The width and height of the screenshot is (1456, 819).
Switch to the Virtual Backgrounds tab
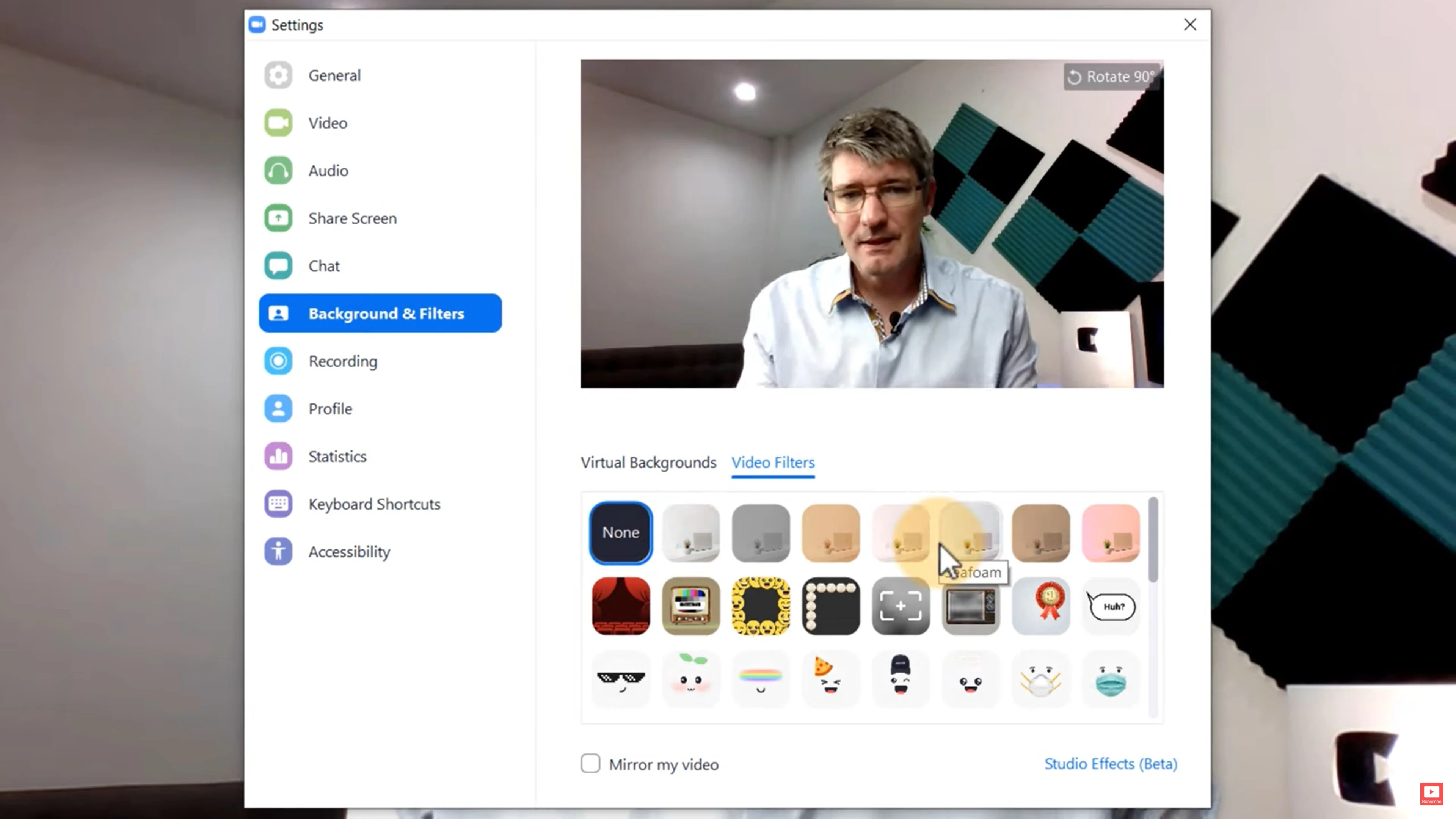tap(649, 461)
